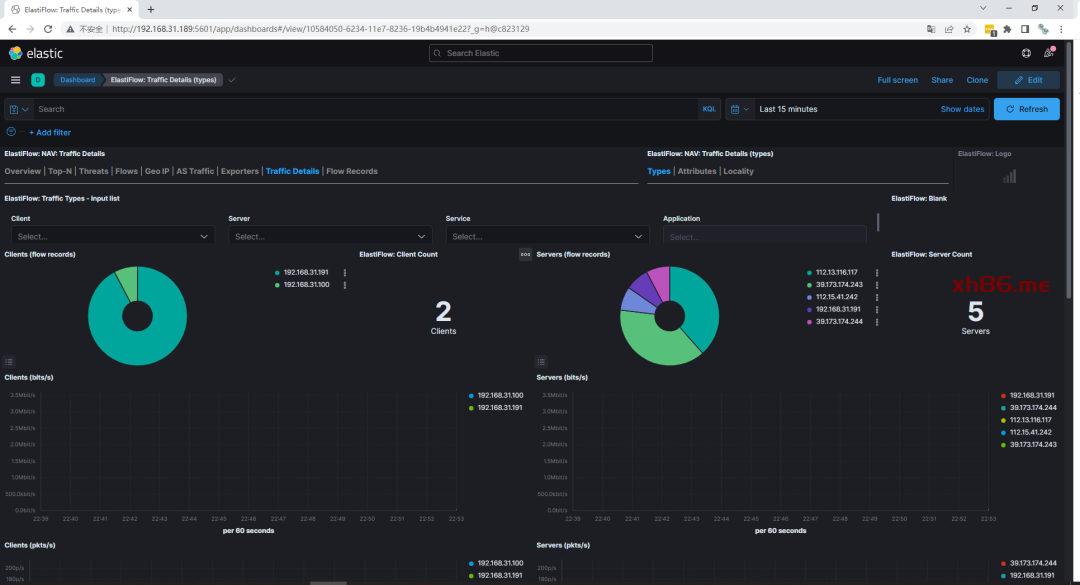Toggle legend on Clients flow records chart

pos(9,361)
